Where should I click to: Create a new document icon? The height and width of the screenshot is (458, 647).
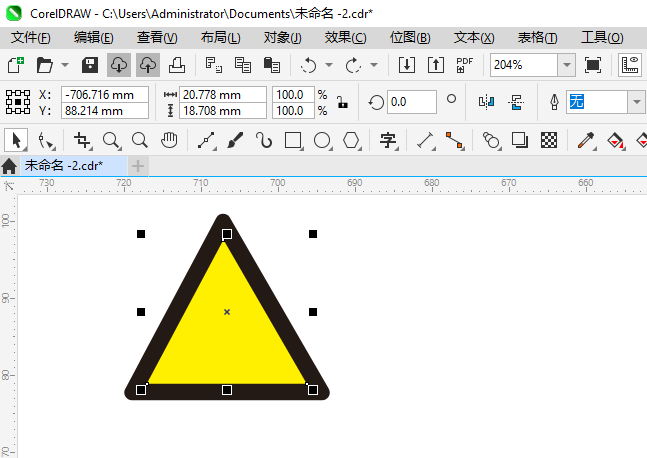tap(16, 65)
